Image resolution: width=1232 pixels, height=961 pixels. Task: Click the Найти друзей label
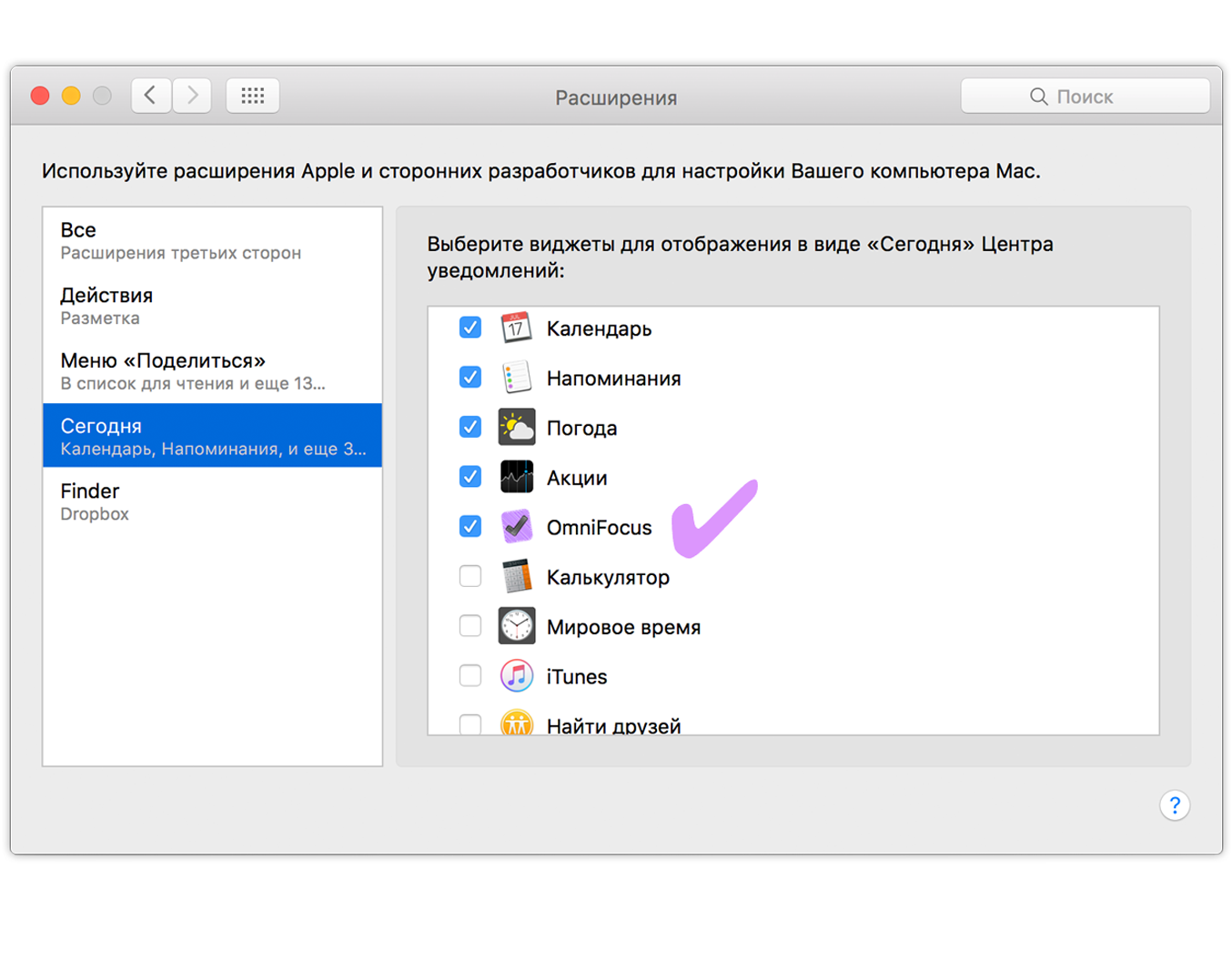click(x=613, y=725)
